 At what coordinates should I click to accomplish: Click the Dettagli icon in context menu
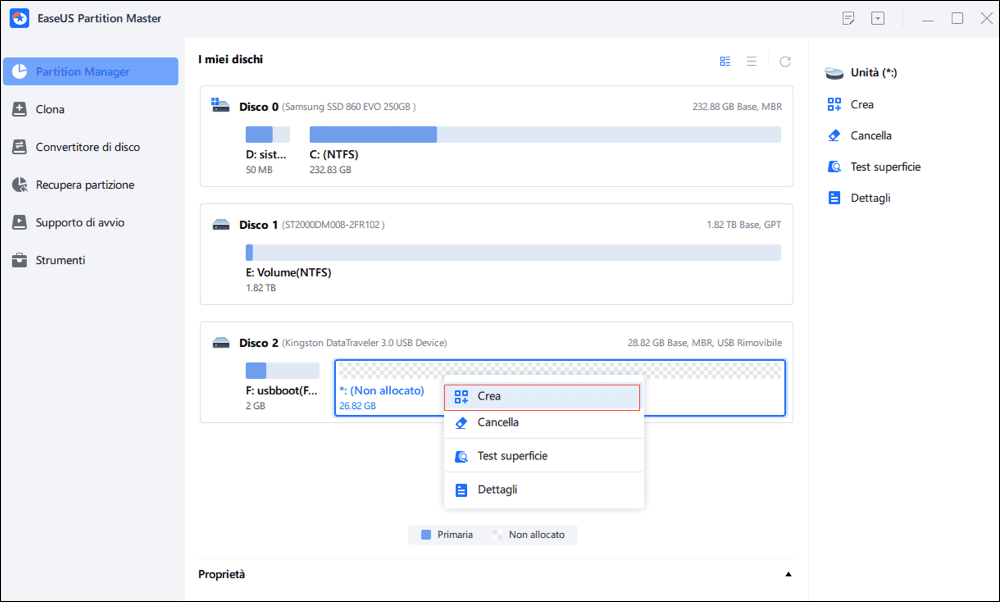(461, 490)
